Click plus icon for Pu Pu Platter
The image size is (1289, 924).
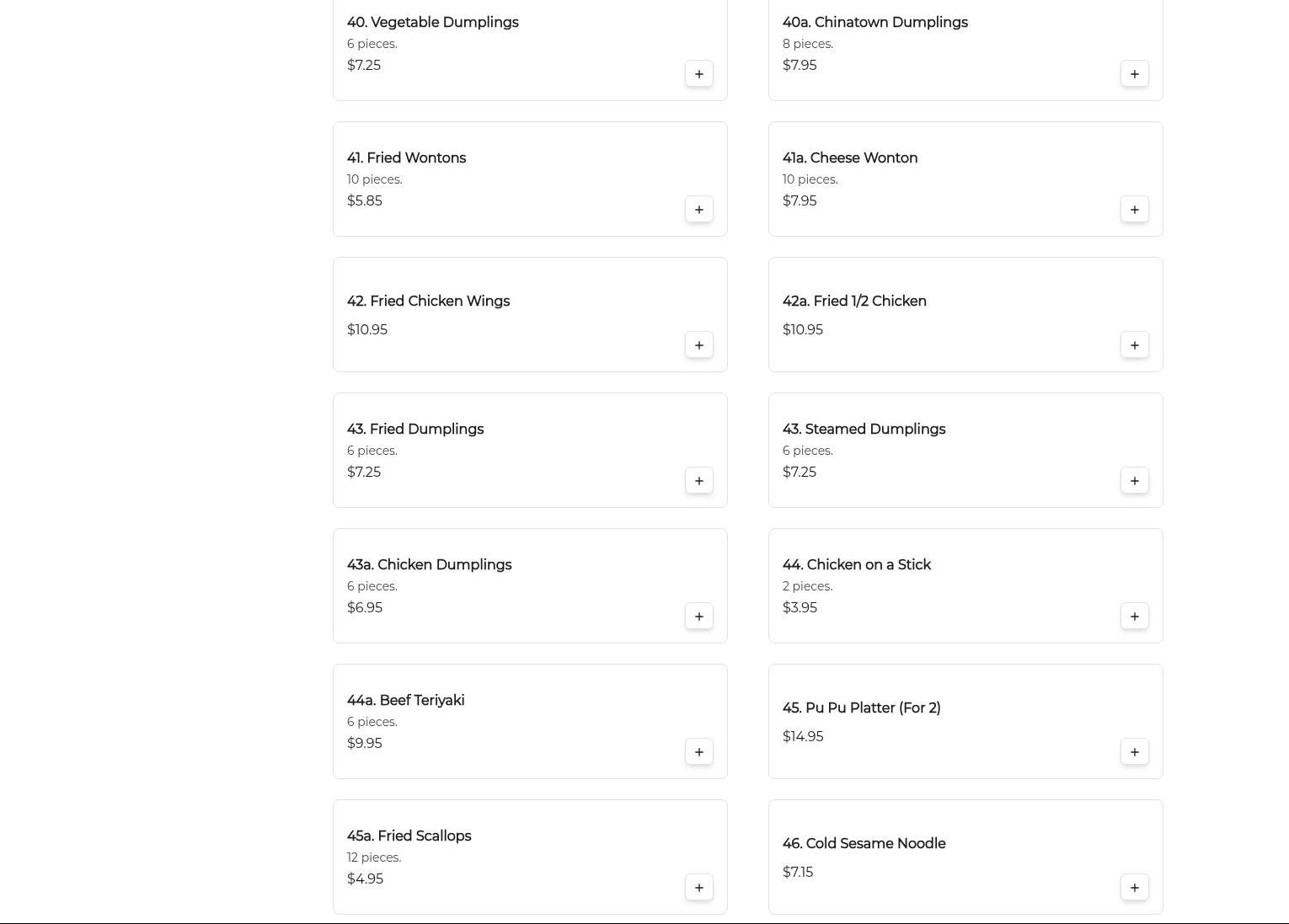pos(1135,752)
